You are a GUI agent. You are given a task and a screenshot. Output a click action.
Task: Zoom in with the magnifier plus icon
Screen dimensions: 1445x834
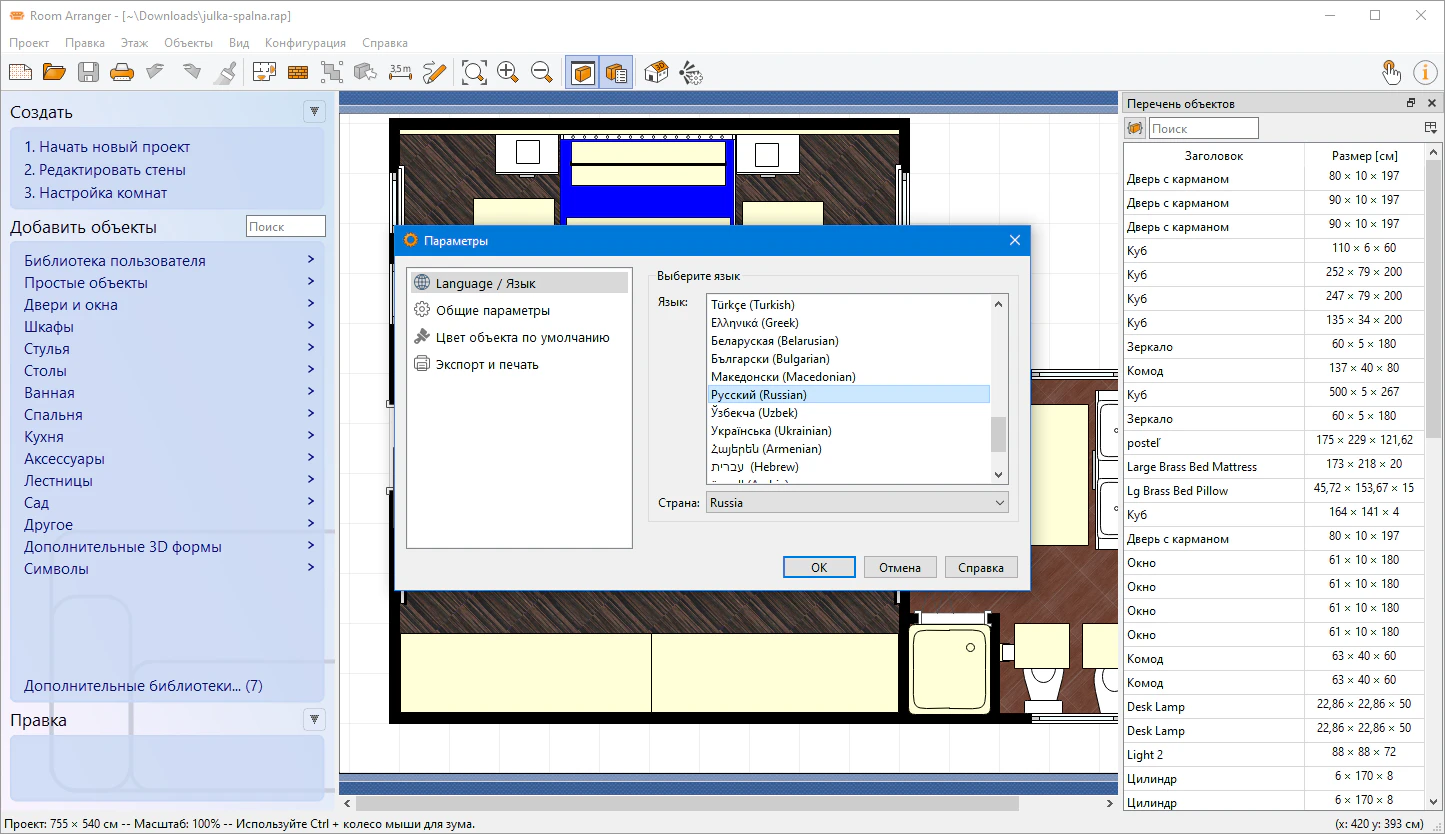[x=508, y=72]
